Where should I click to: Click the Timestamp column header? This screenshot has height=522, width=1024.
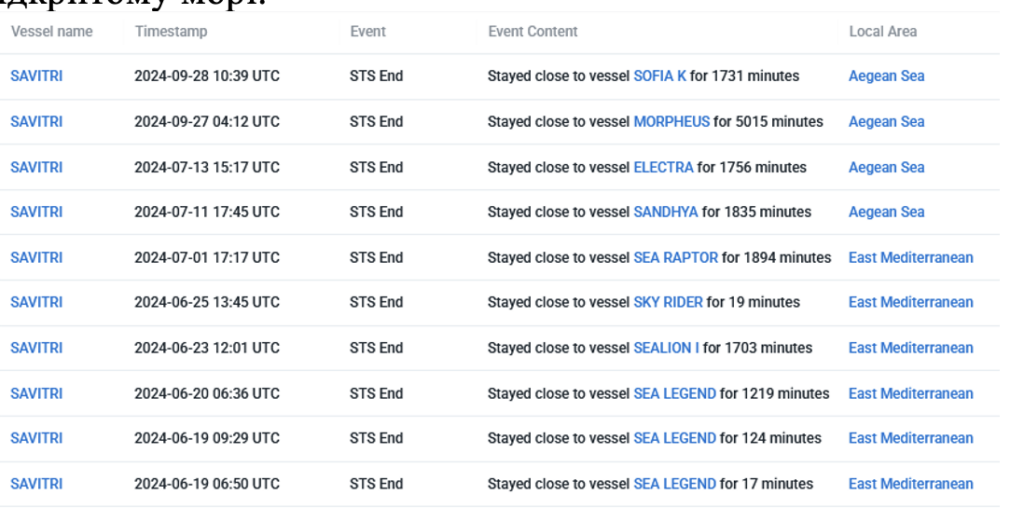(x=171, y=32)
